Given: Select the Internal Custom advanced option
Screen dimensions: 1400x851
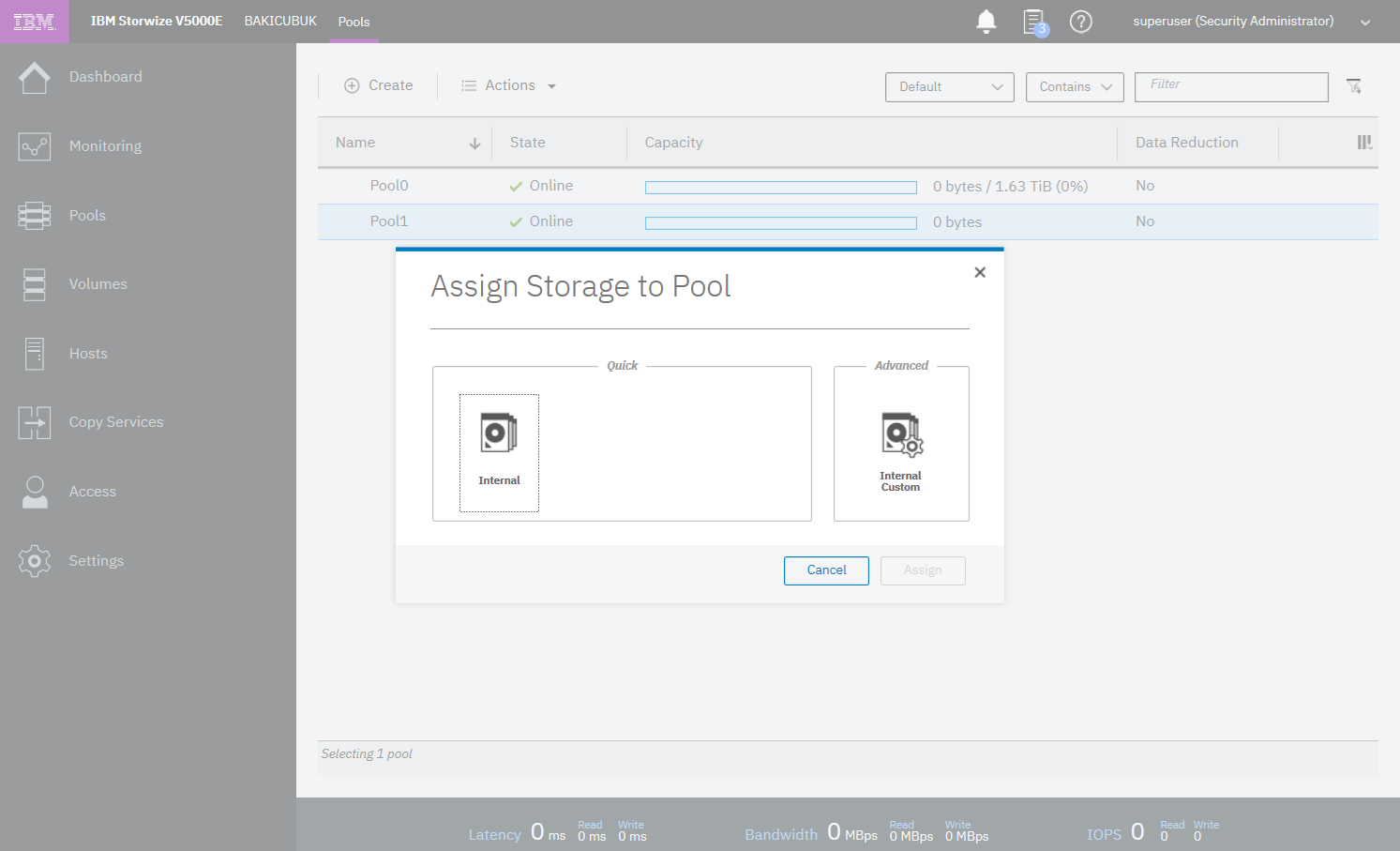Looking at the screenshot, I should (x=901, y=451).
